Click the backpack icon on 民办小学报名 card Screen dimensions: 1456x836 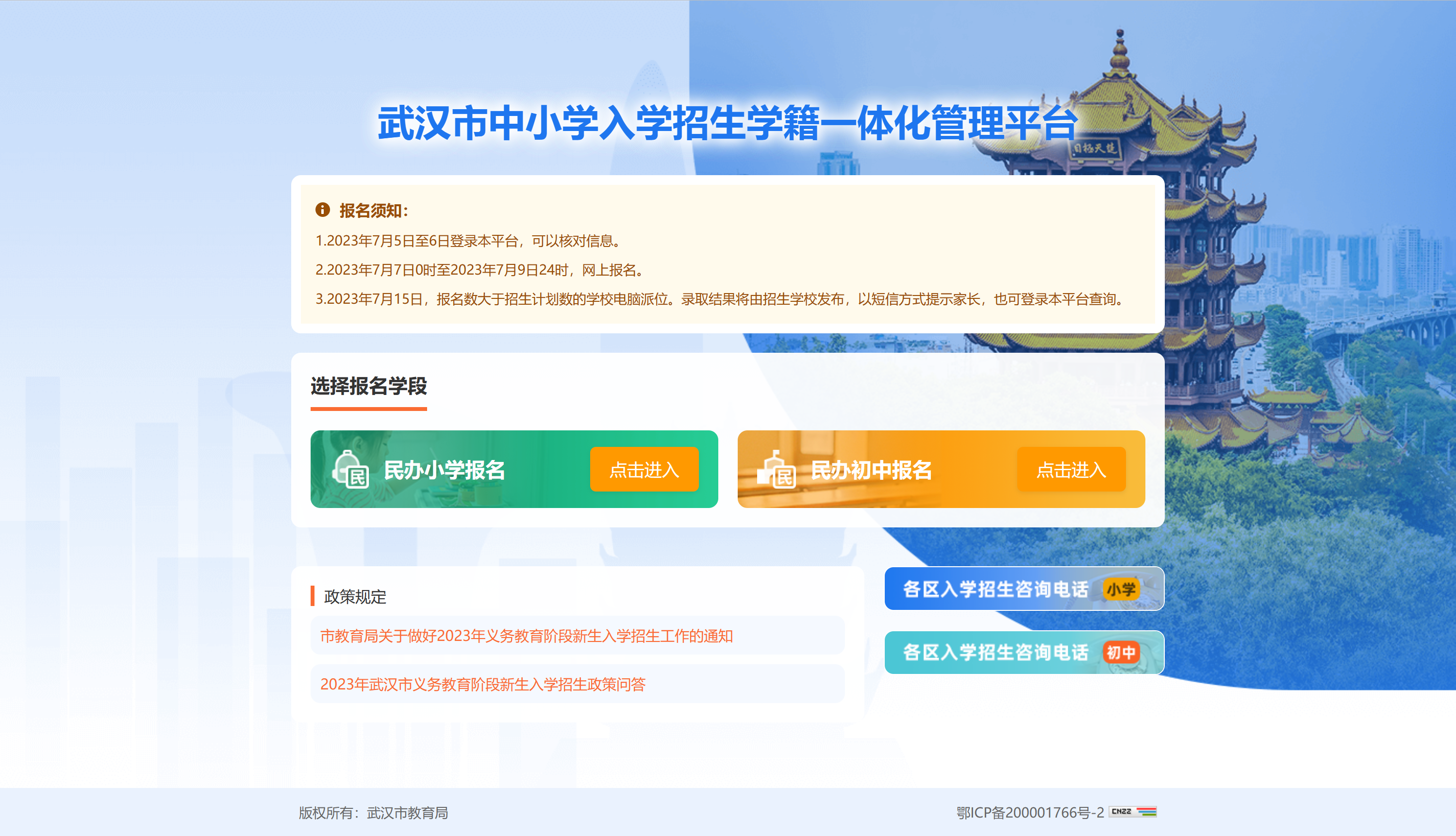pyautogui.click(x=350, y=470)
